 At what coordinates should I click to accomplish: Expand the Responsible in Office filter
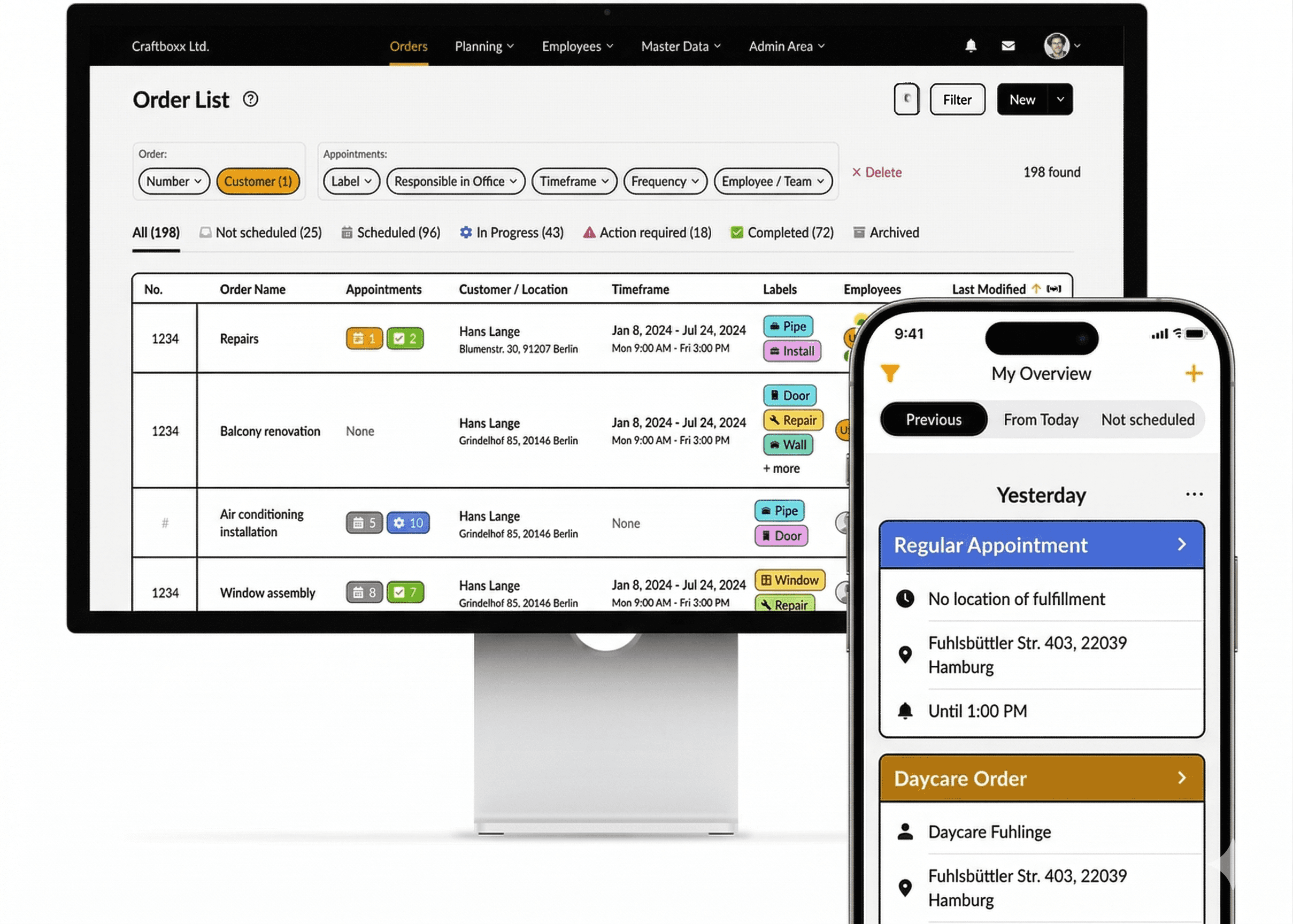(455, 181)
